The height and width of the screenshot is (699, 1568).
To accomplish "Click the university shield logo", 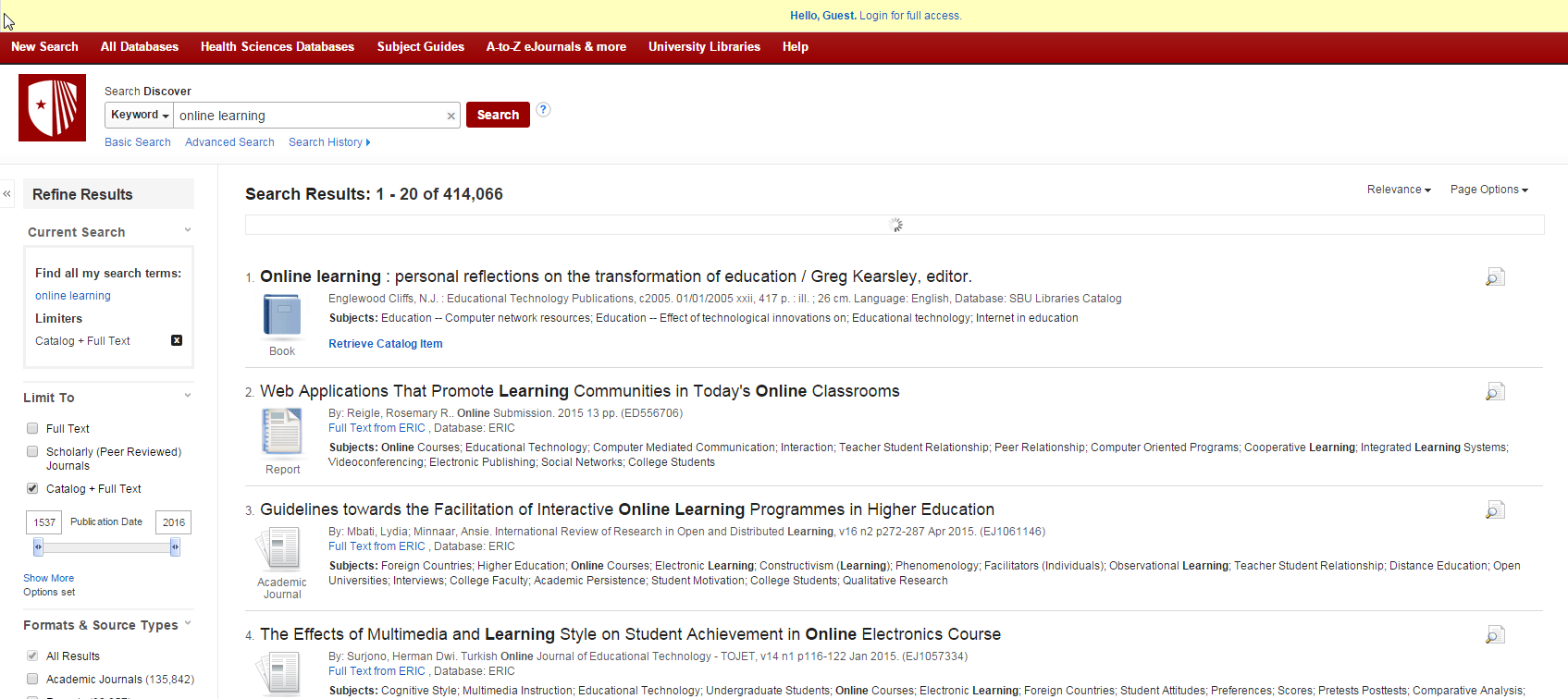I will point(52,107).
